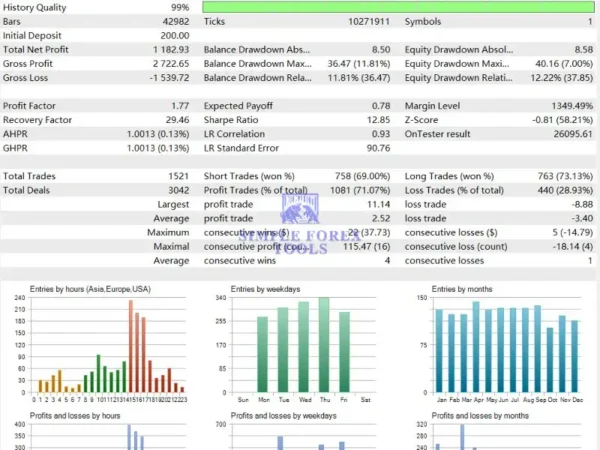
Task: Select Equity Drawdown Maximal value "40.16 (7.00%)"
Action: coord(564,64)
